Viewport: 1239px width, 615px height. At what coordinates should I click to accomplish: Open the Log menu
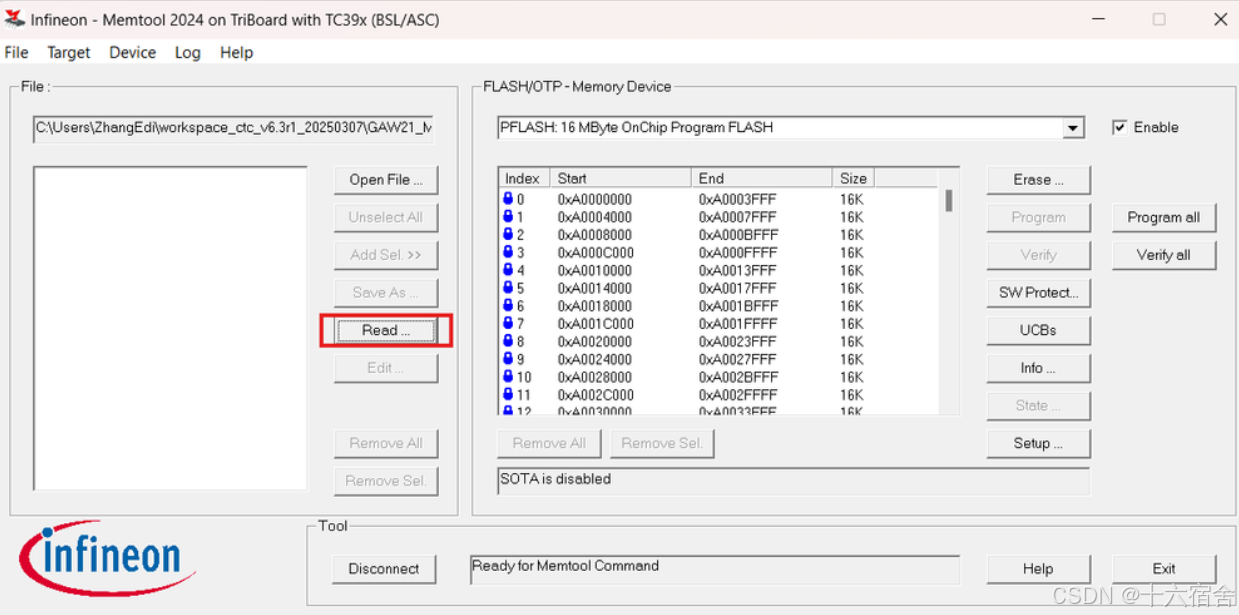(x=188, y=52)
